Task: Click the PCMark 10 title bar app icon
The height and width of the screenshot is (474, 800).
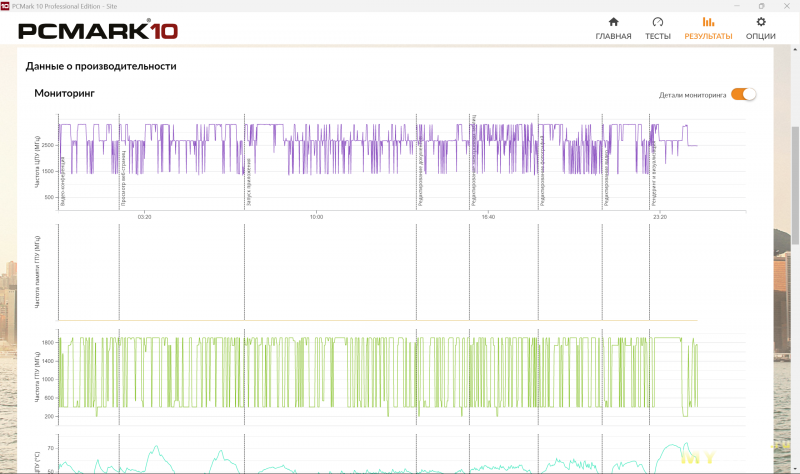Action: 6,5
